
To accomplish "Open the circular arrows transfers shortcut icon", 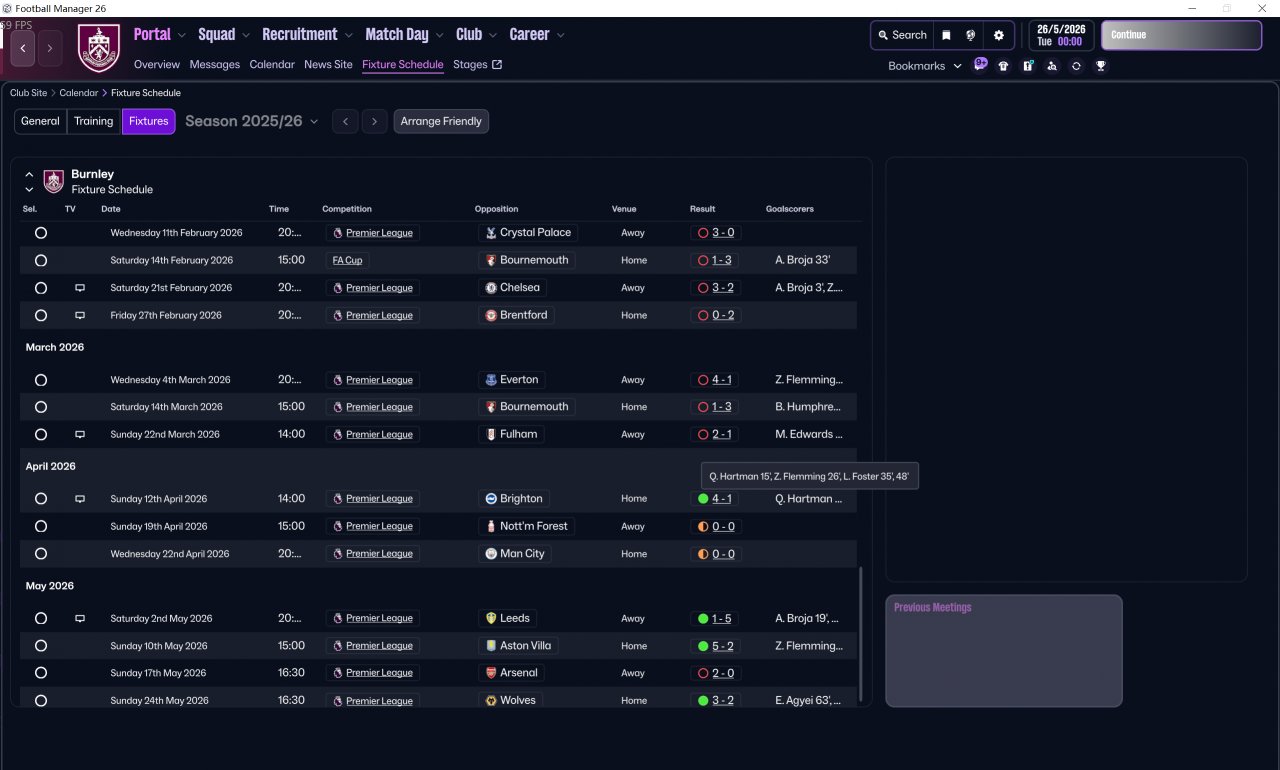I will [1076, 66].
